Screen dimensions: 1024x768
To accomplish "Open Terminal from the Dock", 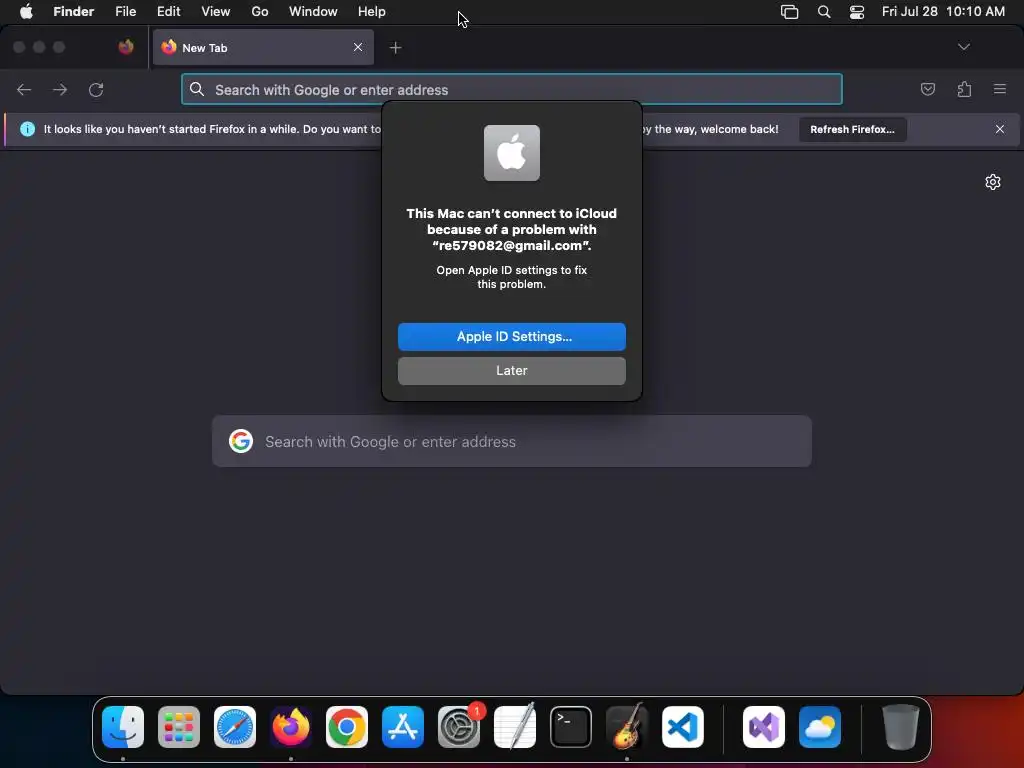I will (571, 727).
